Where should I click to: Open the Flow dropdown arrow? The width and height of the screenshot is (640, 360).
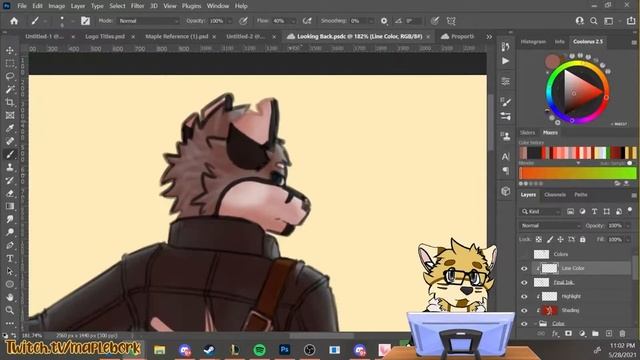(x=293, y=21)
